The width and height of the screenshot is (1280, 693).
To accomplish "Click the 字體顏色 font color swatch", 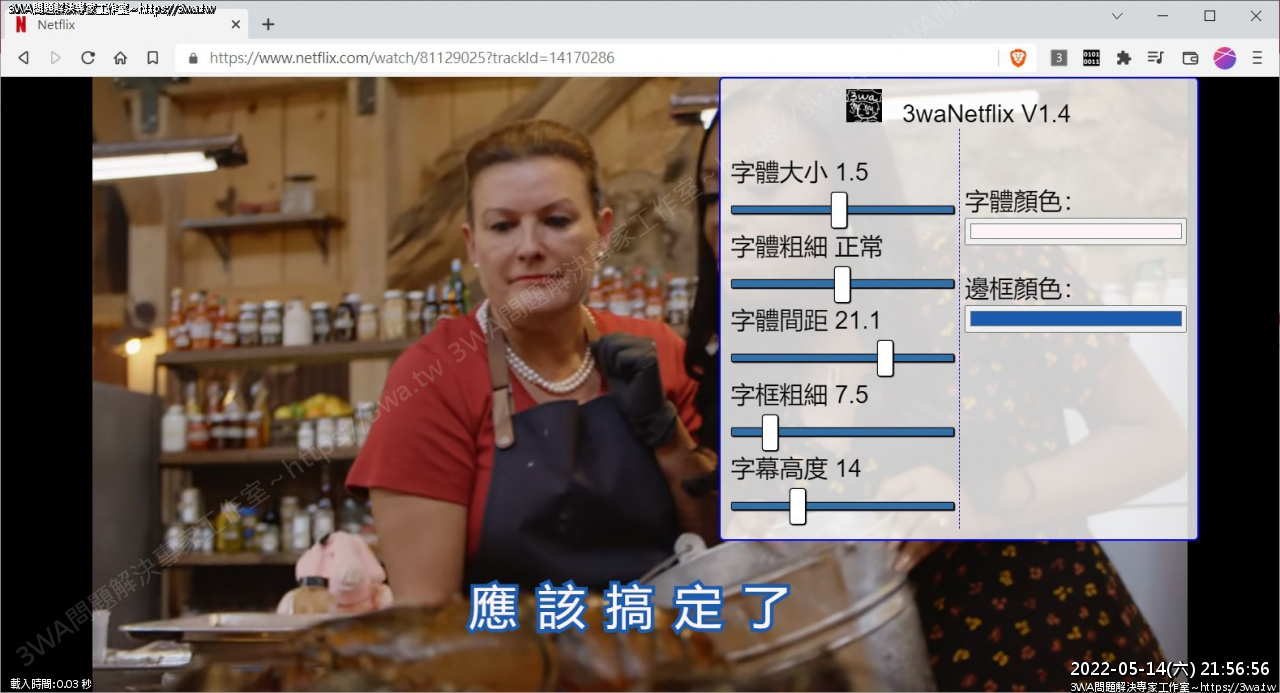I will tap(1075, 232).
